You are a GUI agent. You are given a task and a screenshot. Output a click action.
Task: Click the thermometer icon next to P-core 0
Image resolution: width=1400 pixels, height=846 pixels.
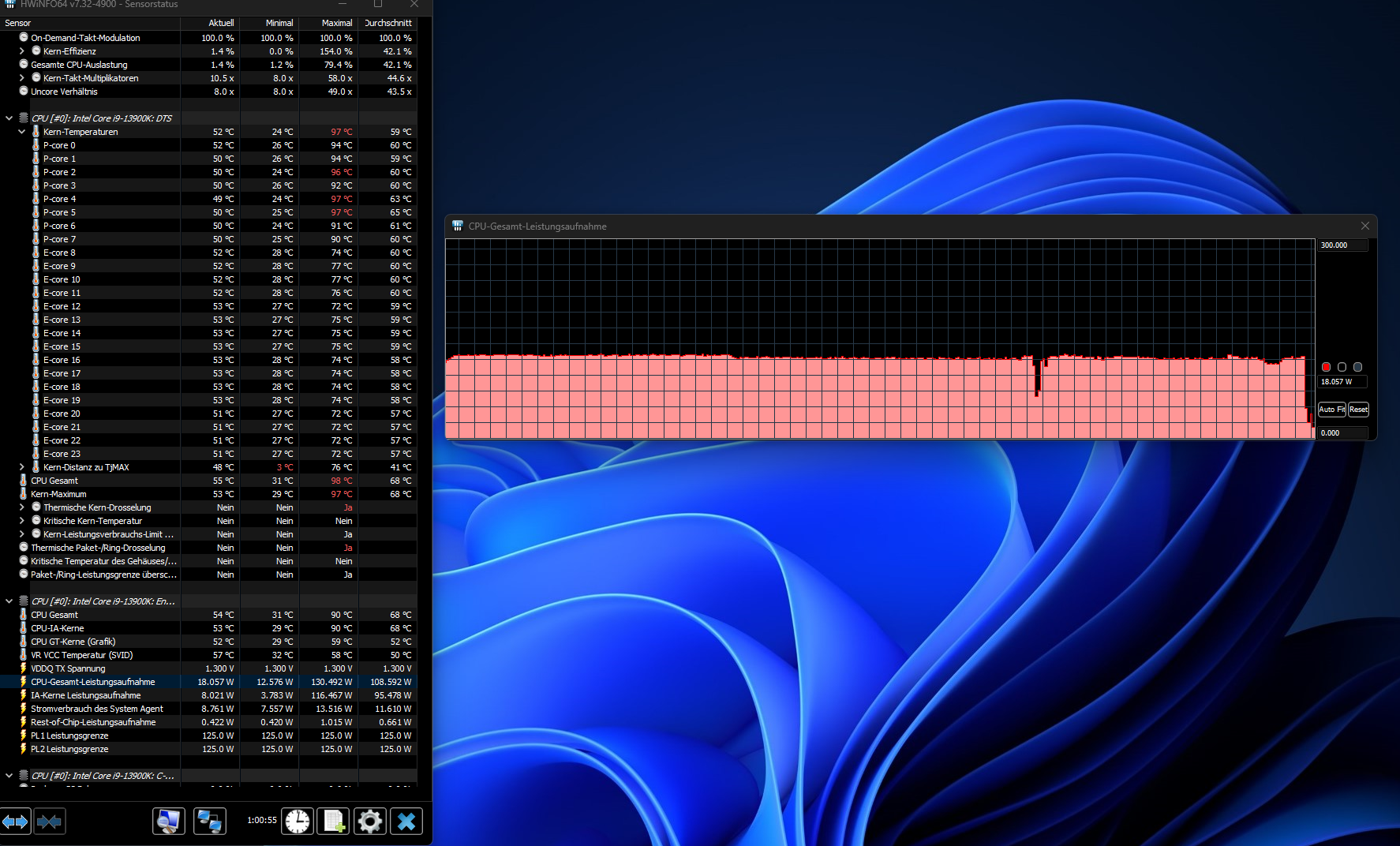(36, 145)
